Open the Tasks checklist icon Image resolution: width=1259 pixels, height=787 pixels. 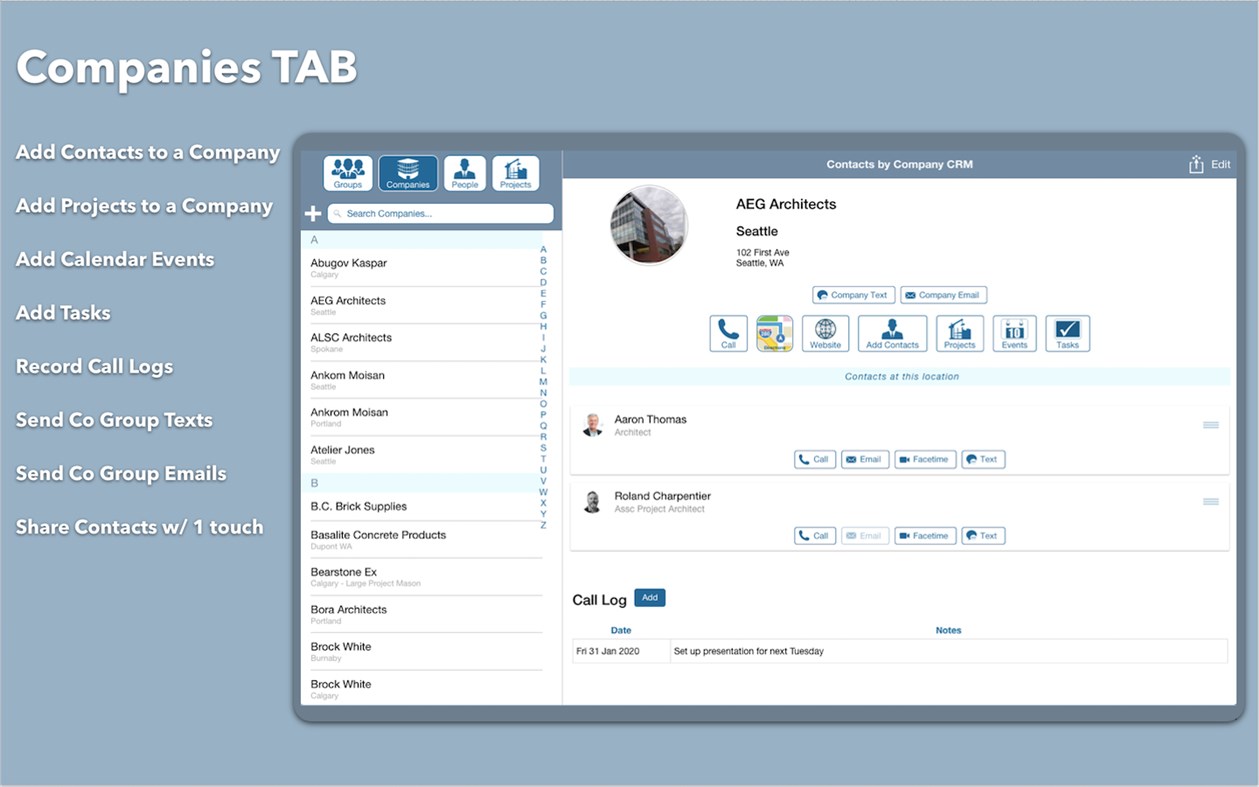1067,333
